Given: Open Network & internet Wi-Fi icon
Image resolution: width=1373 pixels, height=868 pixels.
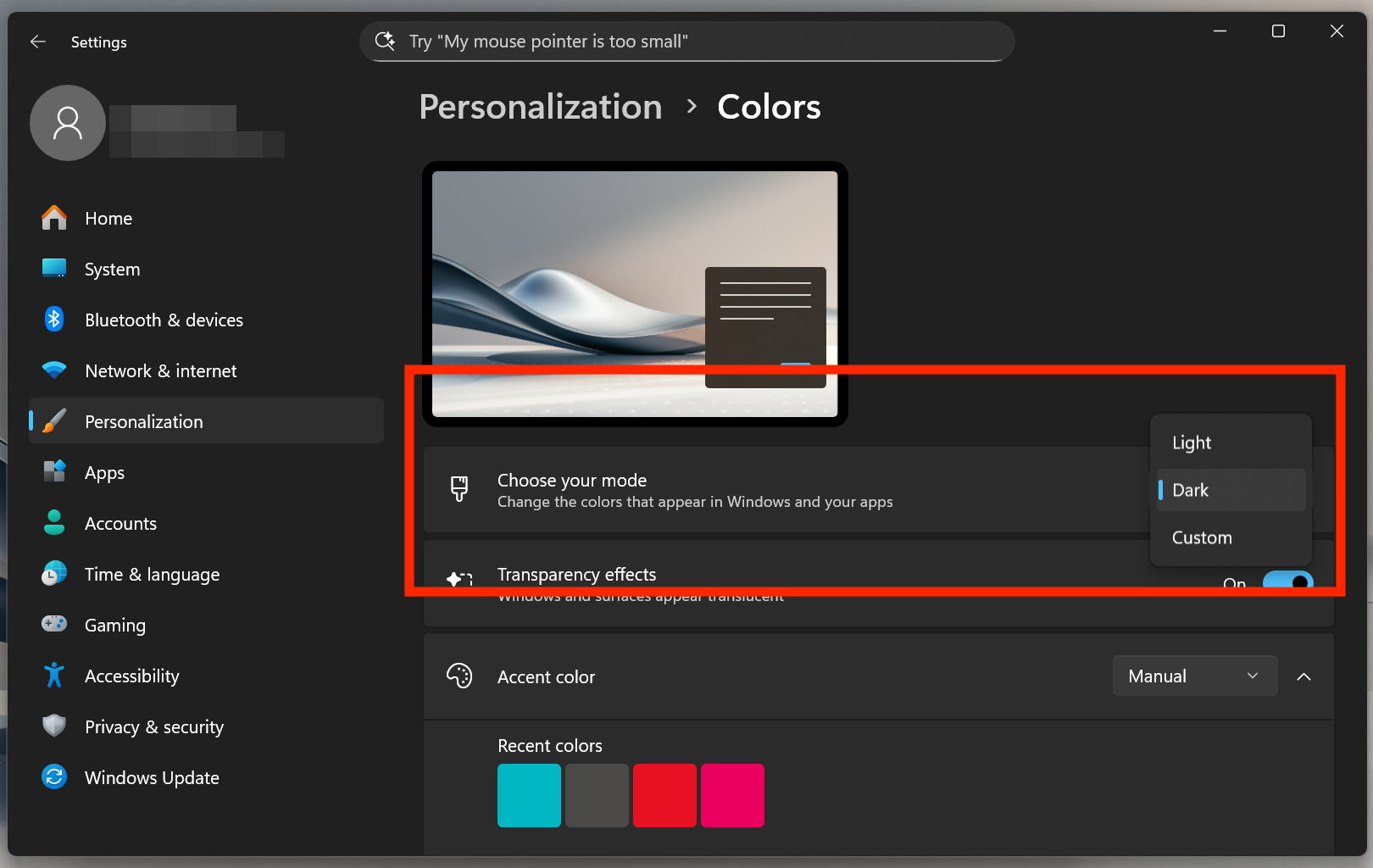Looking at the screenshot, I should point(54,370).
